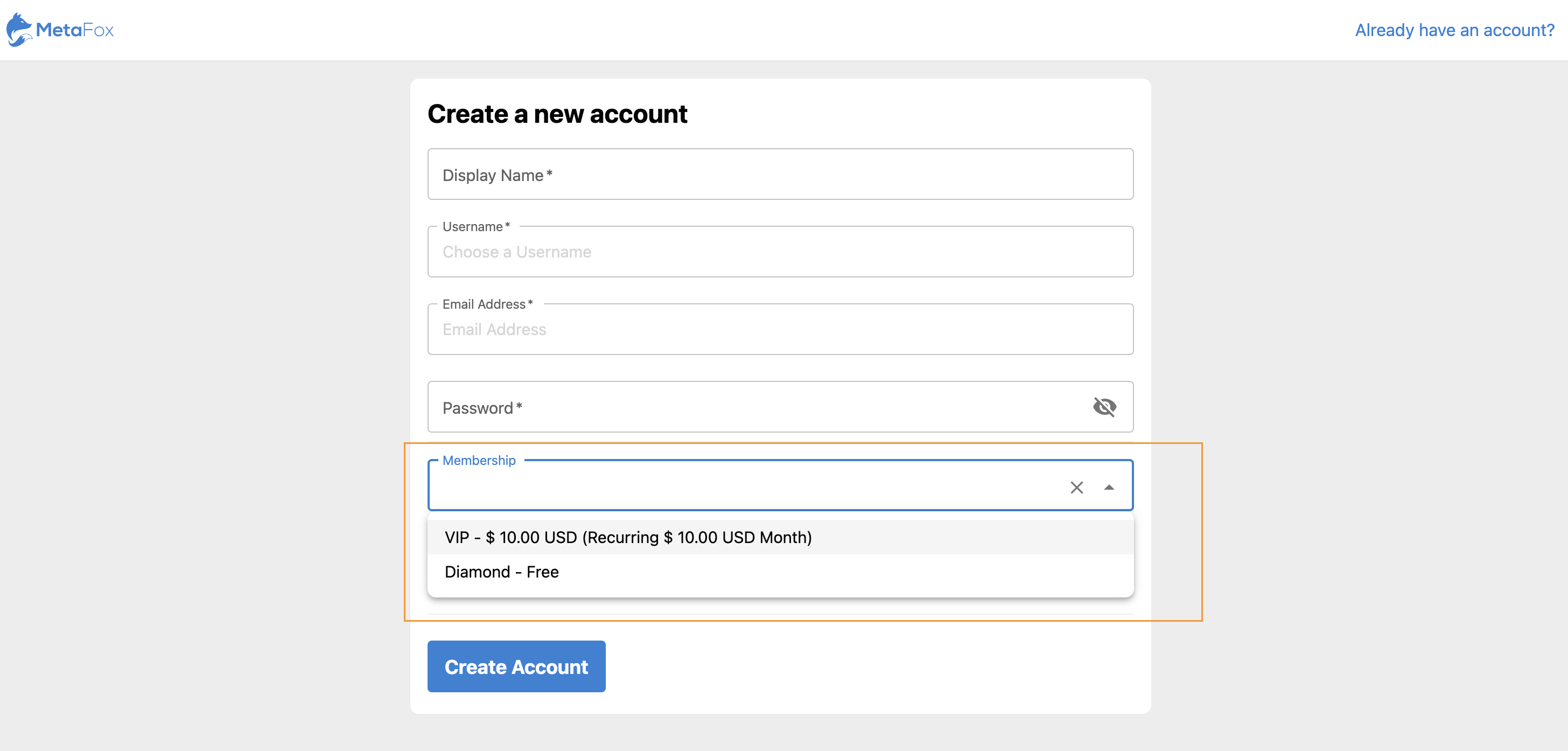Select VIP $10.00 USD recurring membership option
1568x751 pixels.
(627, 537)
